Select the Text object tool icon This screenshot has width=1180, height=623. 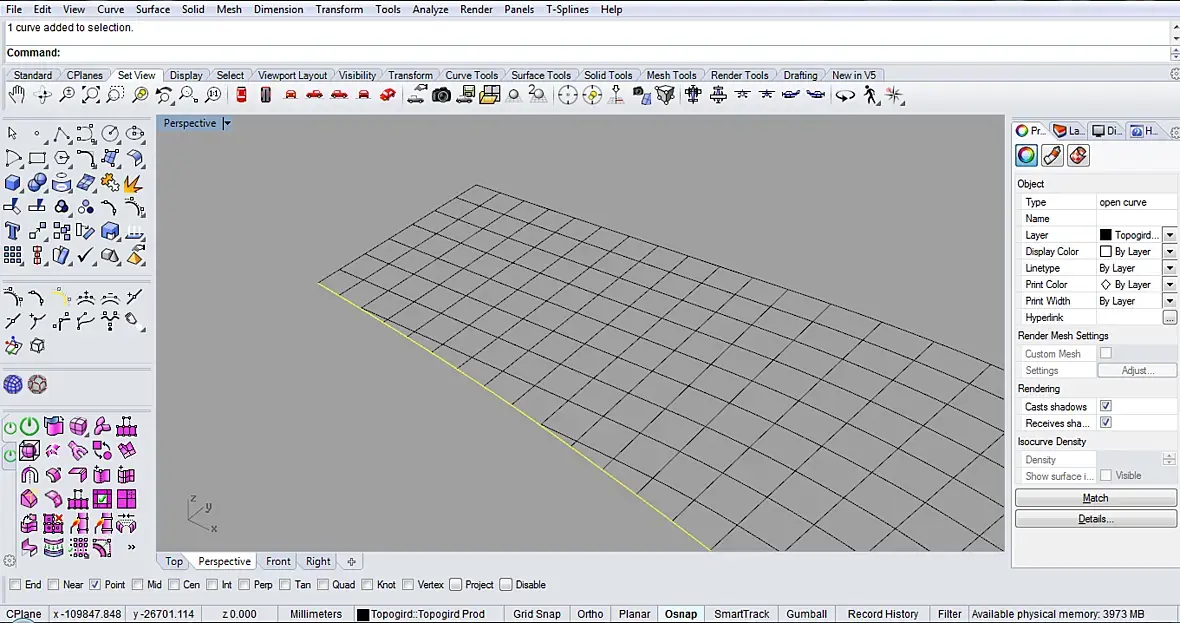(13, 231)
